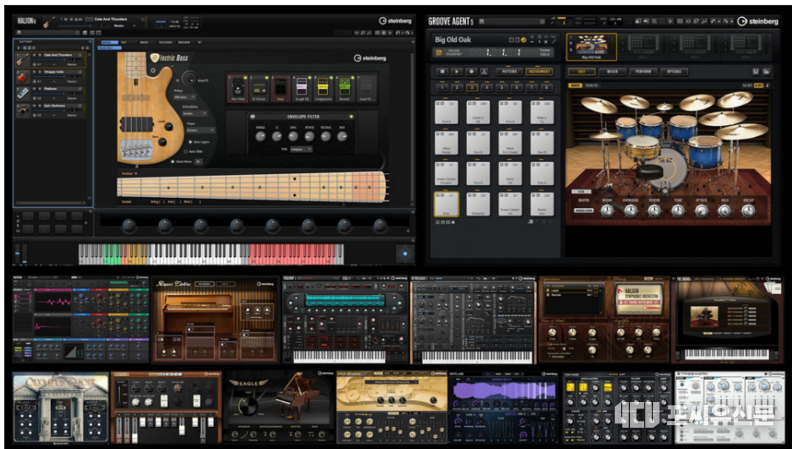Click the Envelope Filter Range knob

(x=261, y=136)
